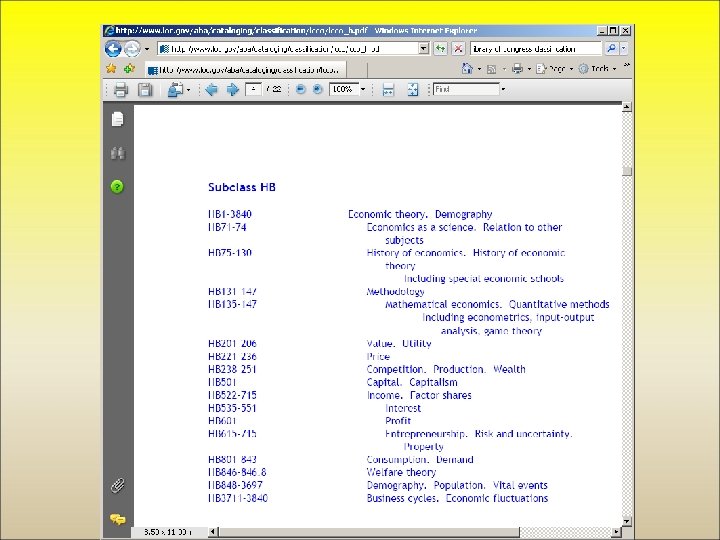This screenshot has height=540, width=720.
Task: Click the Interest entry
Action: click(403, 408)
